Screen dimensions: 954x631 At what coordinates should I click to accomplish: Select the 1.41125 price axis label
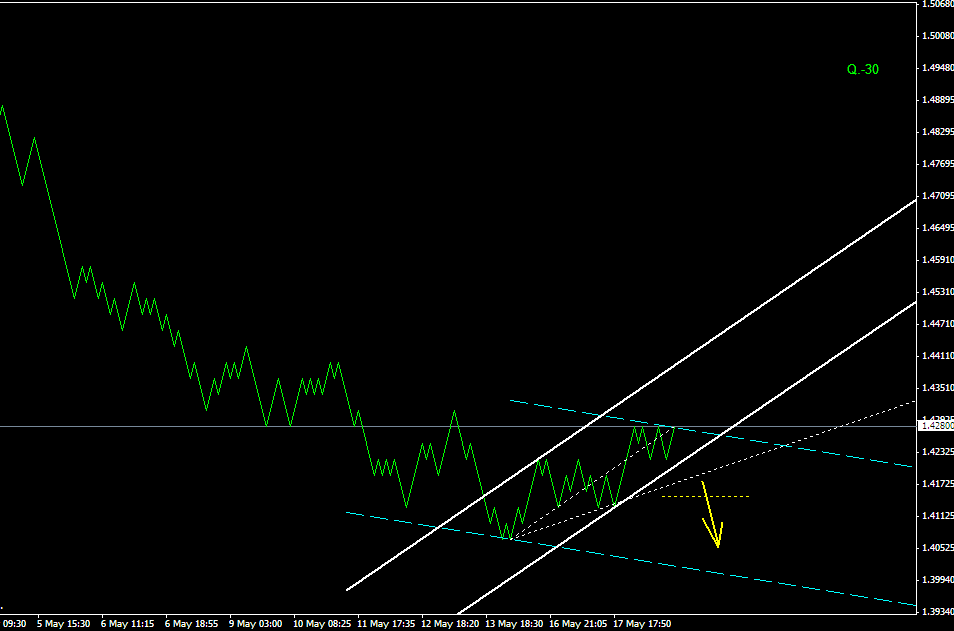click(938, 515)
